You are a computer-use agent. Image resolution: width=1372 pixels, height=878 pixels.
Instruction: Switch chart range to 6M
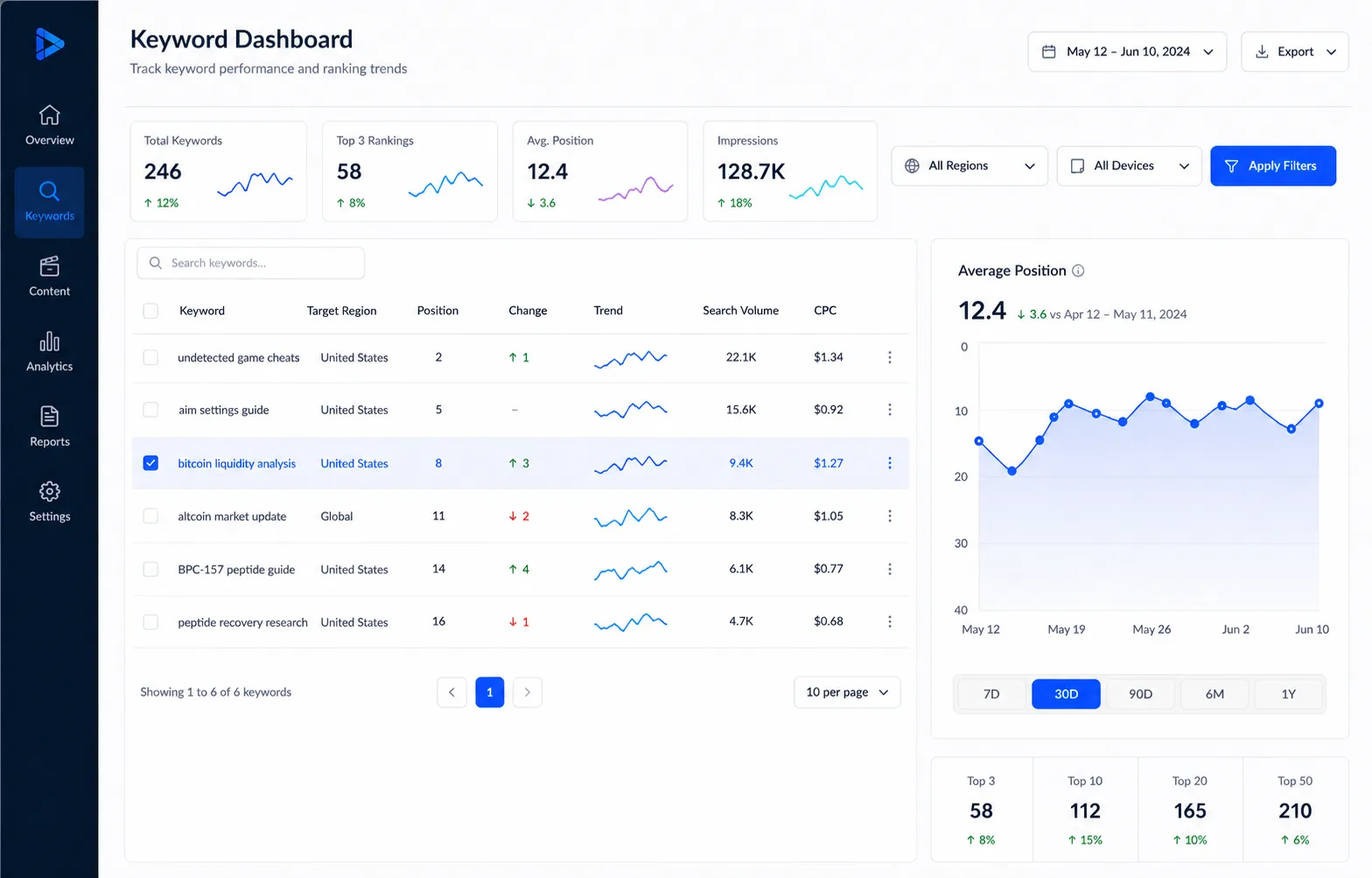point(1214,694)
